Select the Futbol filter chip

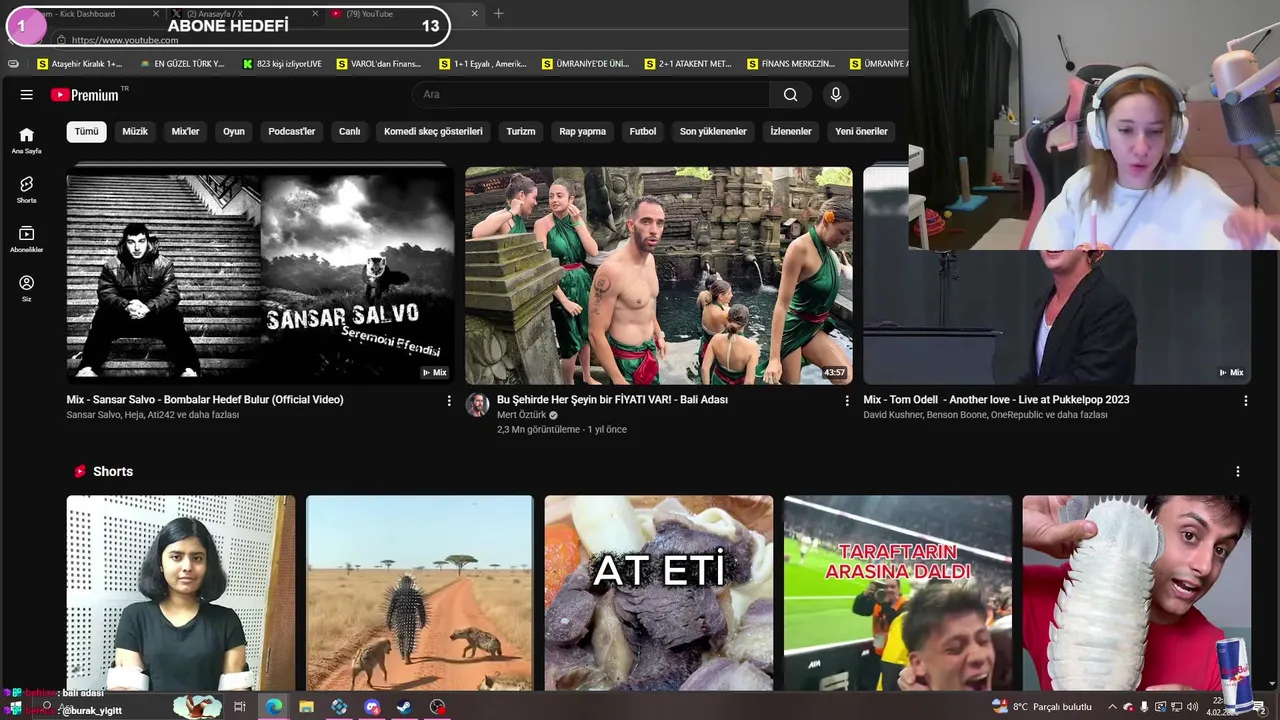click(x=643, y=131)
